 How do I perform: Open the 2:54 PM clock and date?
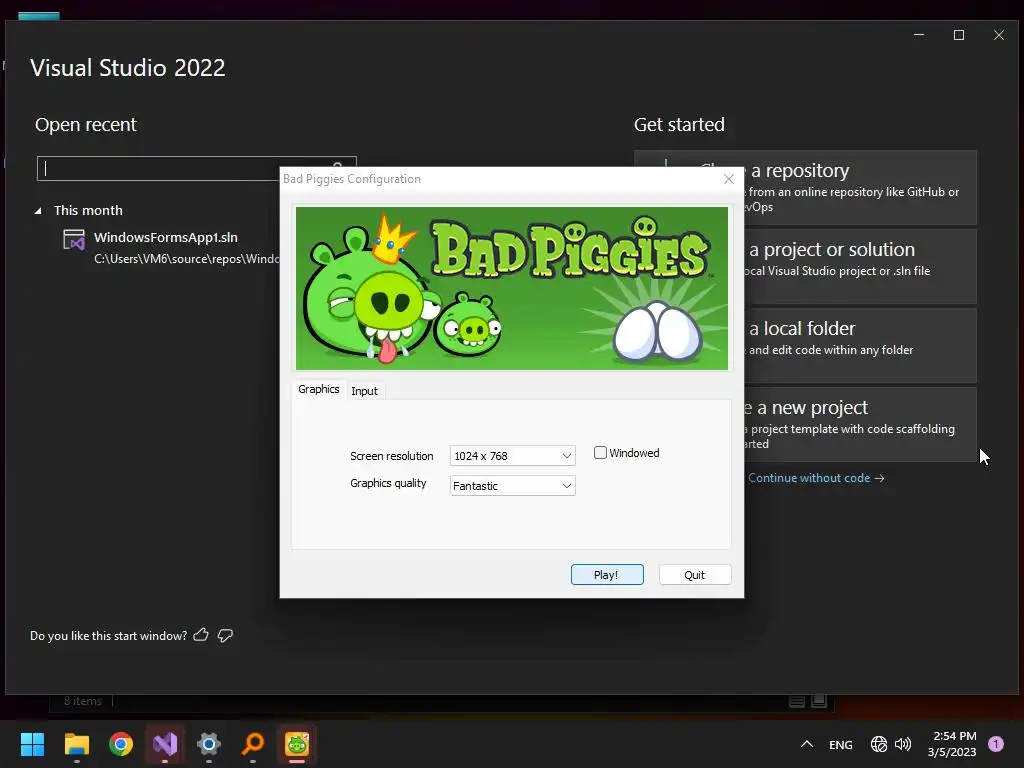(953, 744)
